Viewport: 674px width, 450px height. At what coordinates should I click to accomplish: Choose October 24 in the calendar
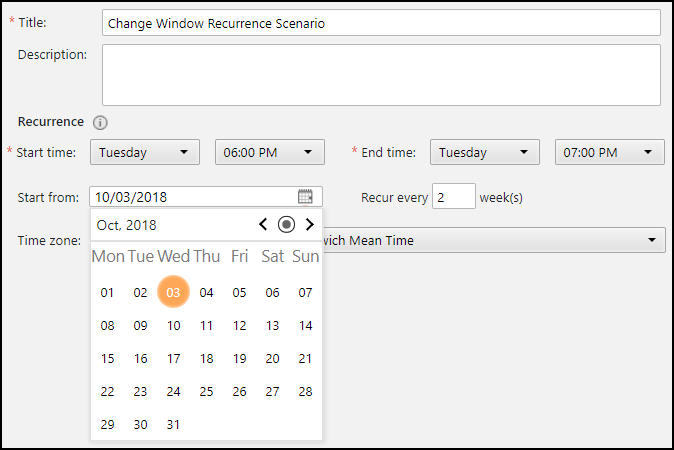pyautogui.click(x=174, y=392)
